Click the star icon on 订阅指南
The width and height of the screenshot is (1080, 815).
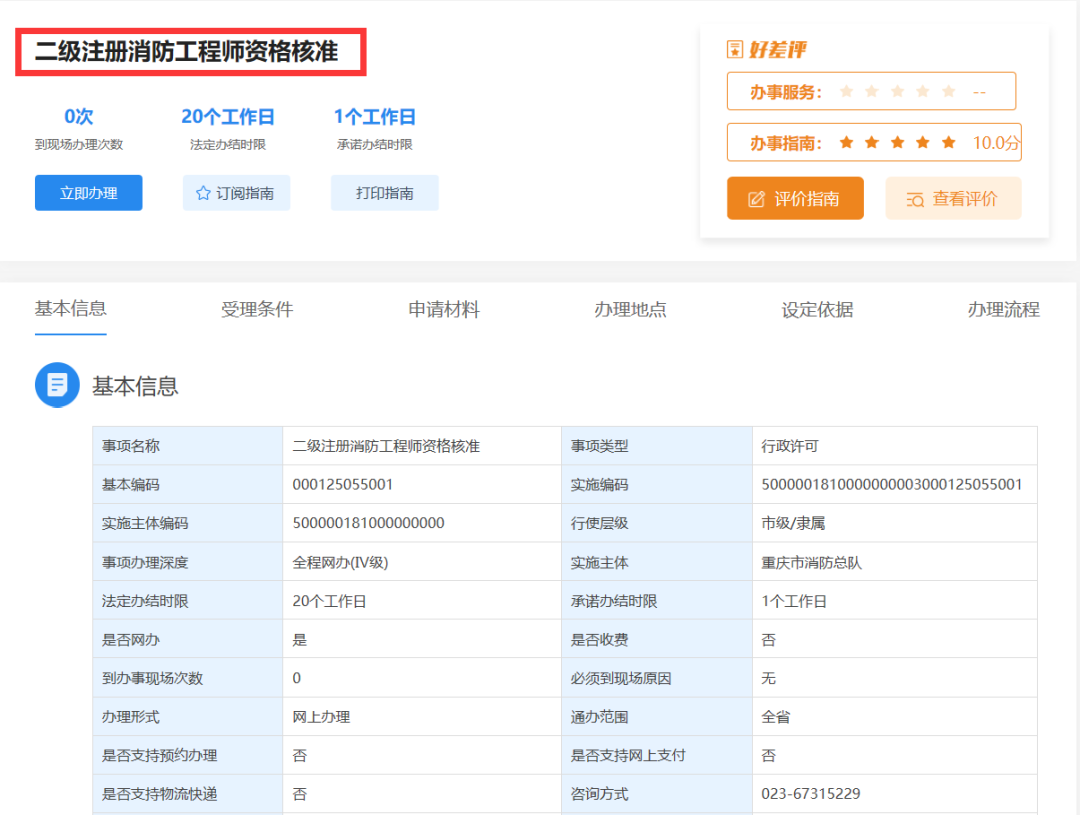(203, 193)
